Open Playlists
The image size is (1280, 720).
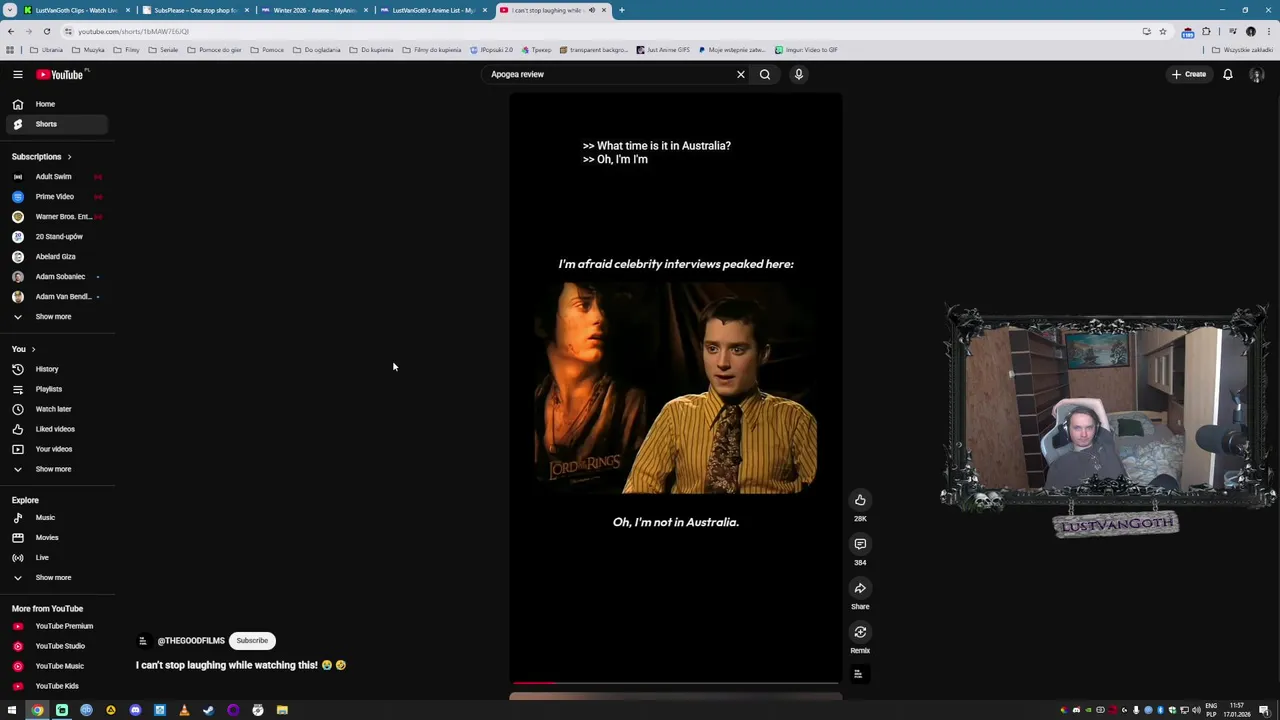point(55,389)
